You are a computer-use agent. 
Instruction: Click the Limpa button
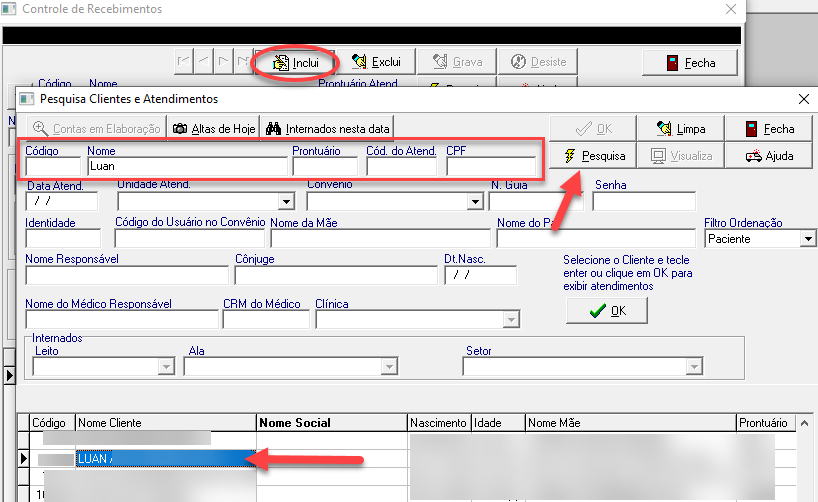coord(681,129)
